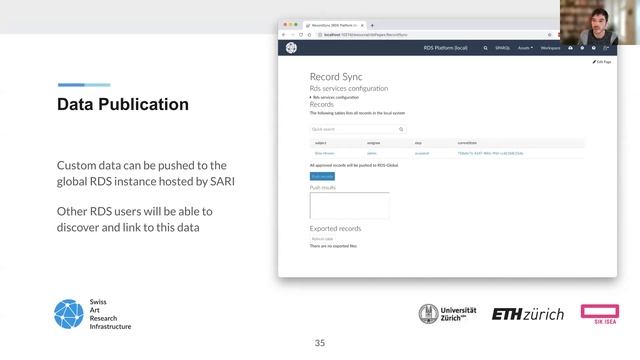Image resolution: width=640 pixels, height=360 pixels.
Task: Open the Workspace menu item
Action: coord(550,48)
